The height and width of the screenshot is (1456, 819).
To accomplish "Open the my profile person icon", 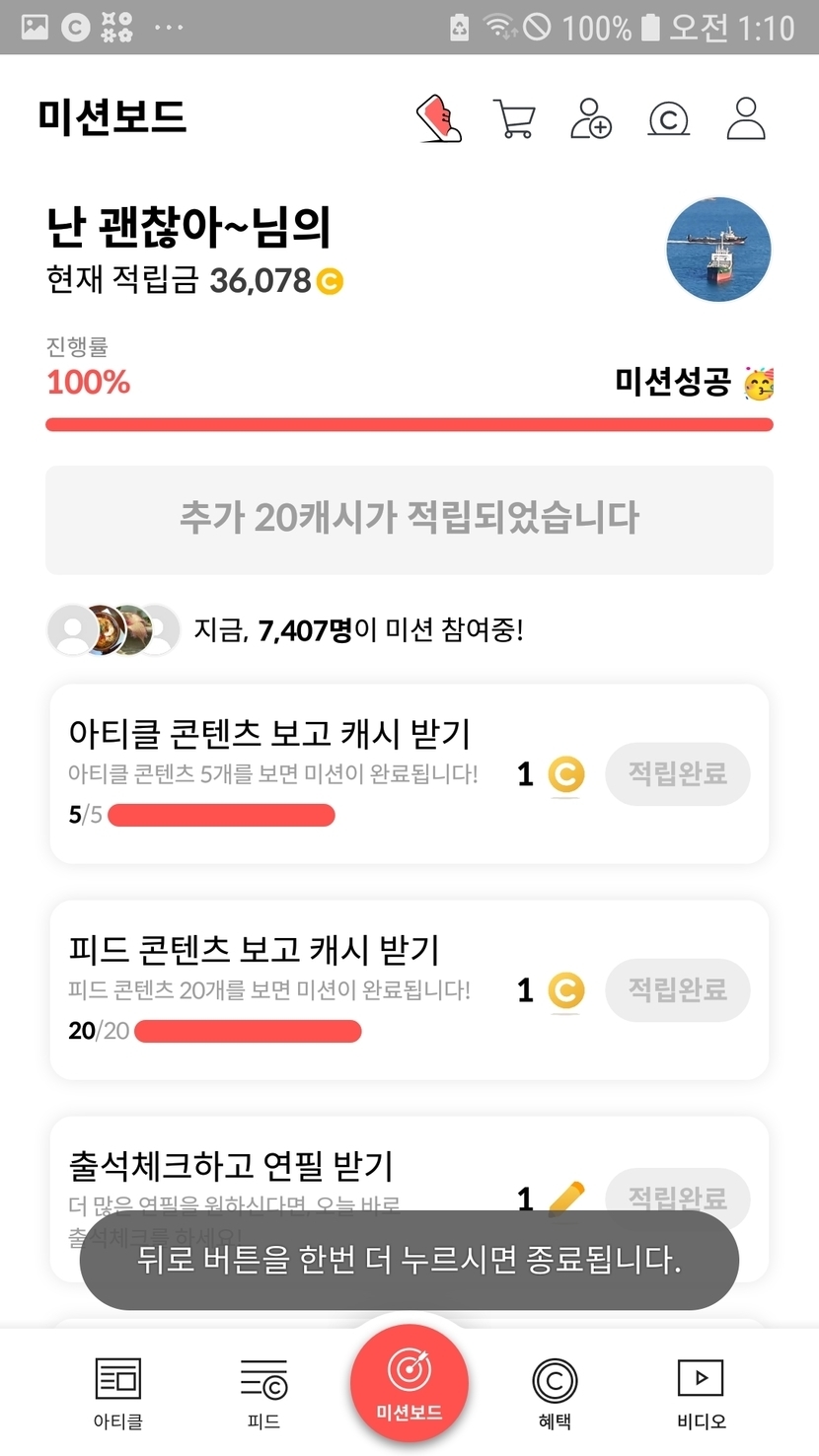I will [746, 119].
